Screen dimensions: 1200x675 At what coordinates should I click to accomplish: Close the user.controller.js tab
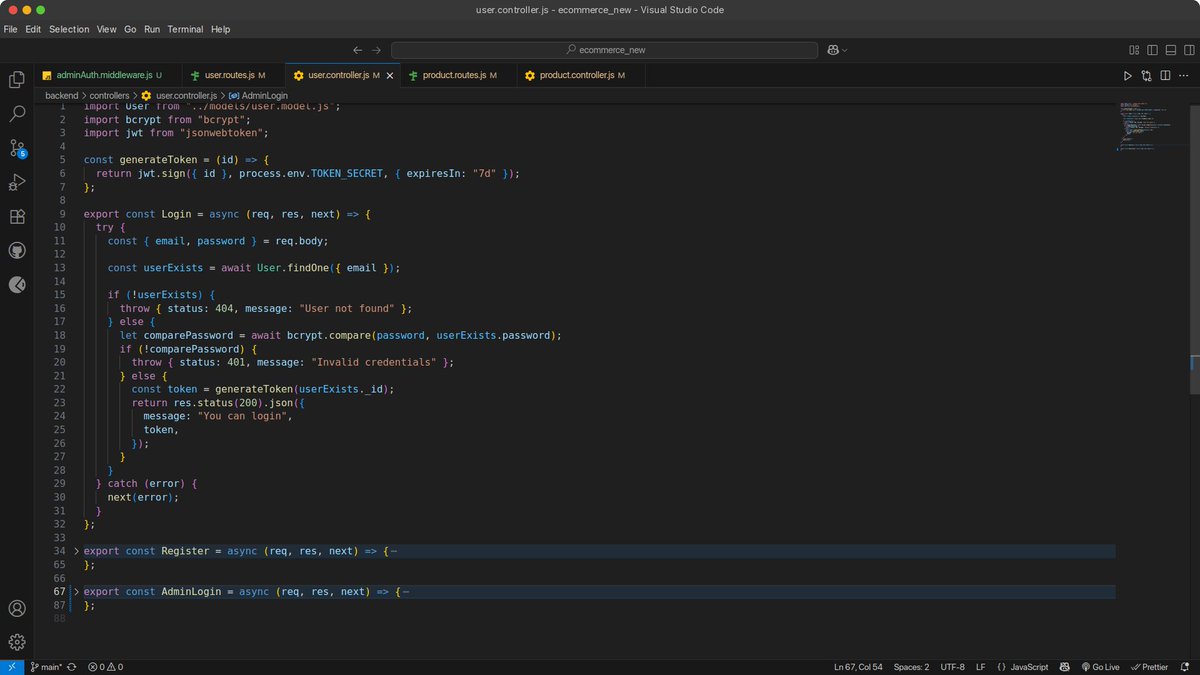389,75
